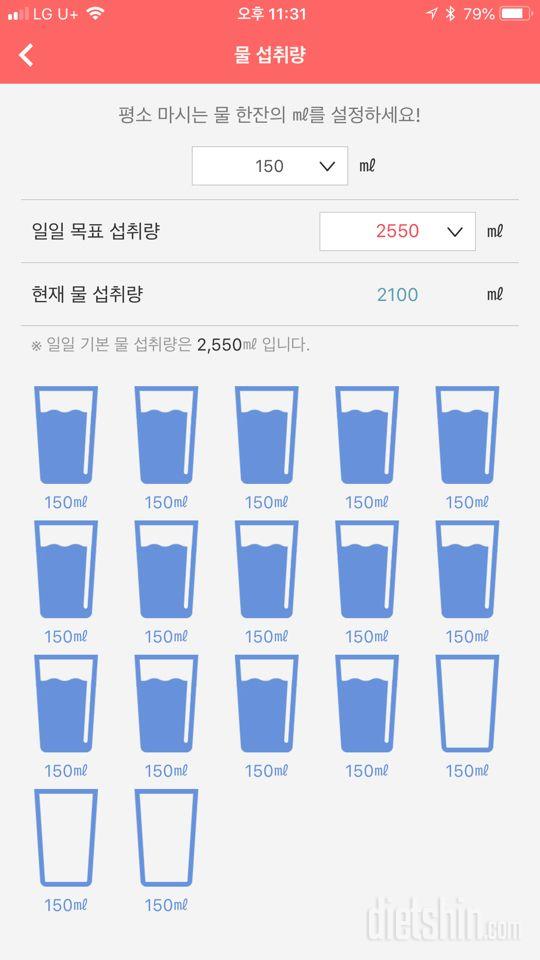Fill the last empty glass in the bottom row
Image resolution: width=540 pixels, height=960 pixels.
pos(166,838)
